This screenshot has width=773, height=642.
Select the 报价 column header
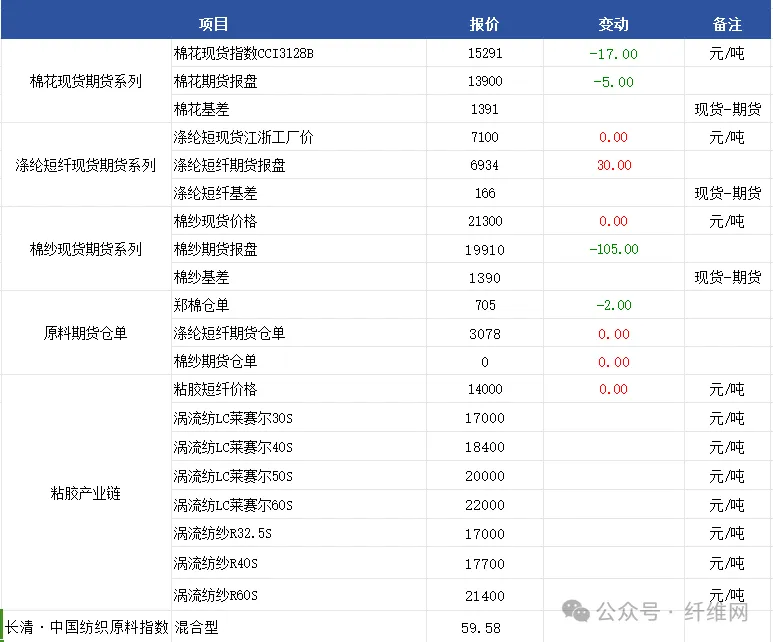click(x=485, y=24)
